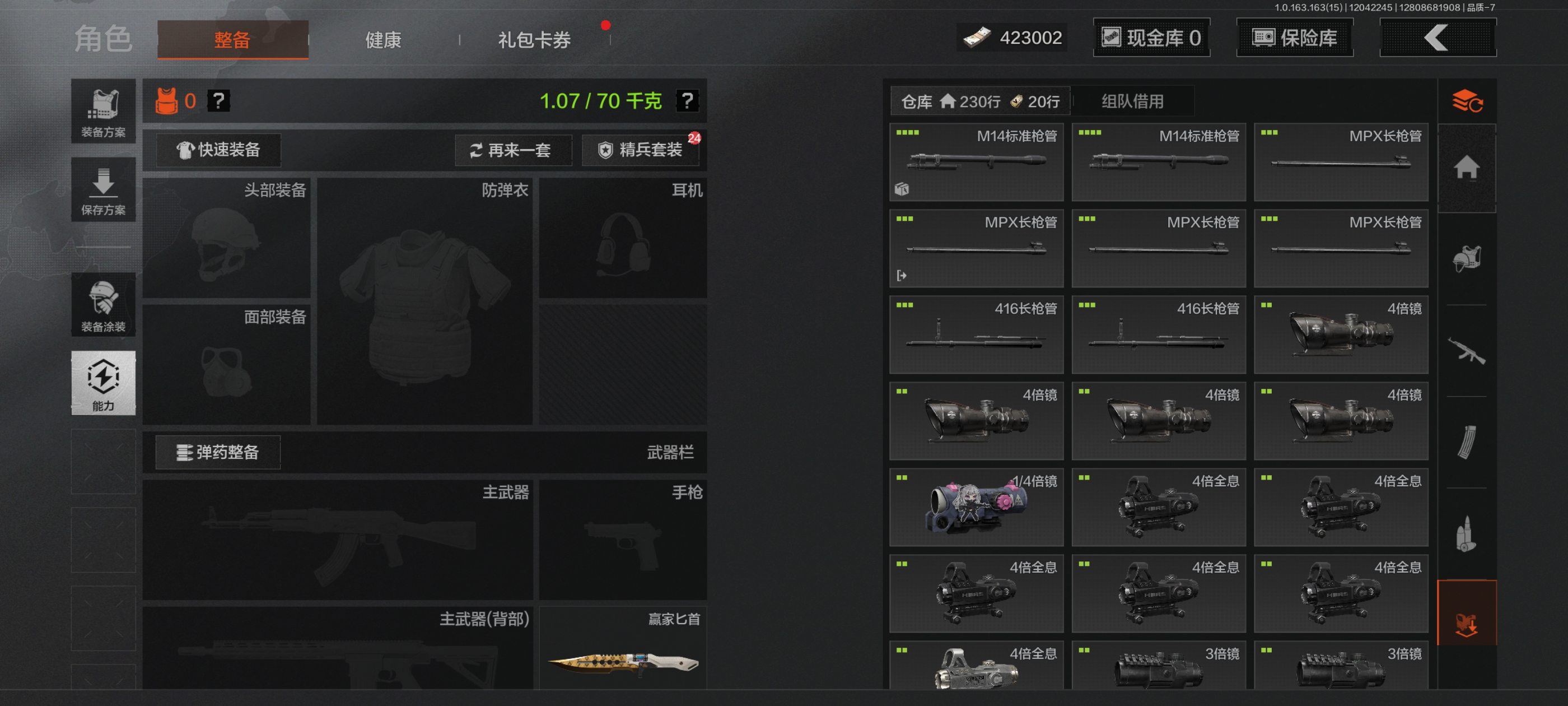This screenshot has height=706, width=1568.
Task: Open the 装备方案 loadout icon
Action: [x=103, y=111]
